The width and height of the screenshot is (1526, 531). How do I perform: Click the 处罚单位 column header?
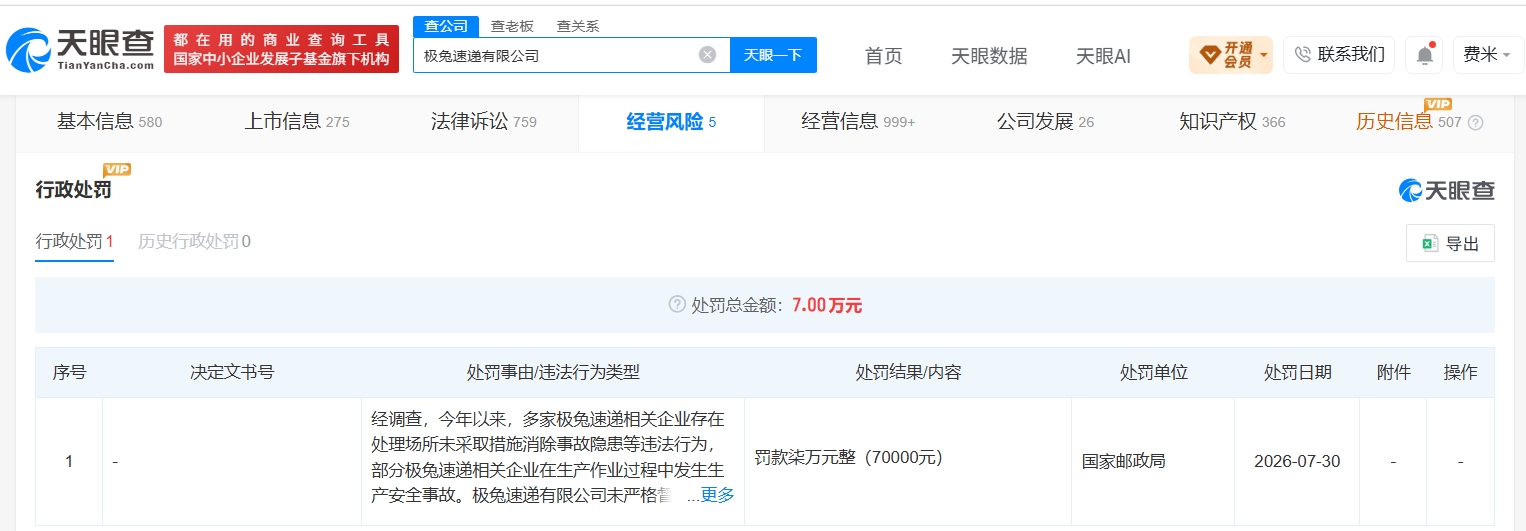pyautogui.click(x=1153, y=372)
